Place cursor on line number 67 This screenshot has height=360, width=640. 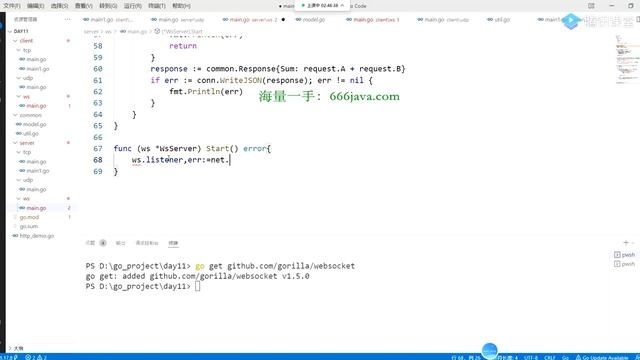pyautogui.click(x=98, y=149)
